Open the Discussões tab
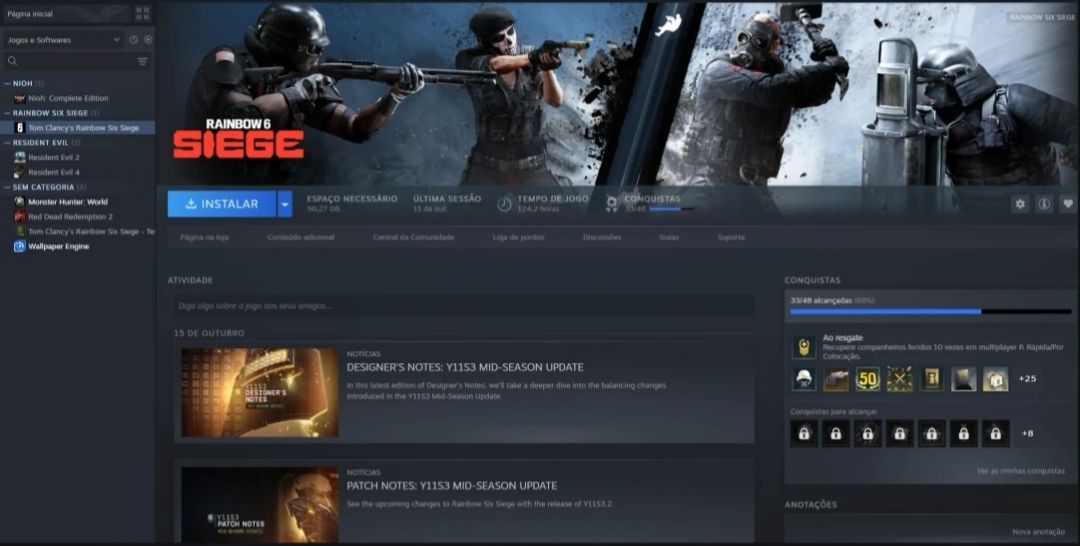Screen dimensions: 1080x546 602,237
